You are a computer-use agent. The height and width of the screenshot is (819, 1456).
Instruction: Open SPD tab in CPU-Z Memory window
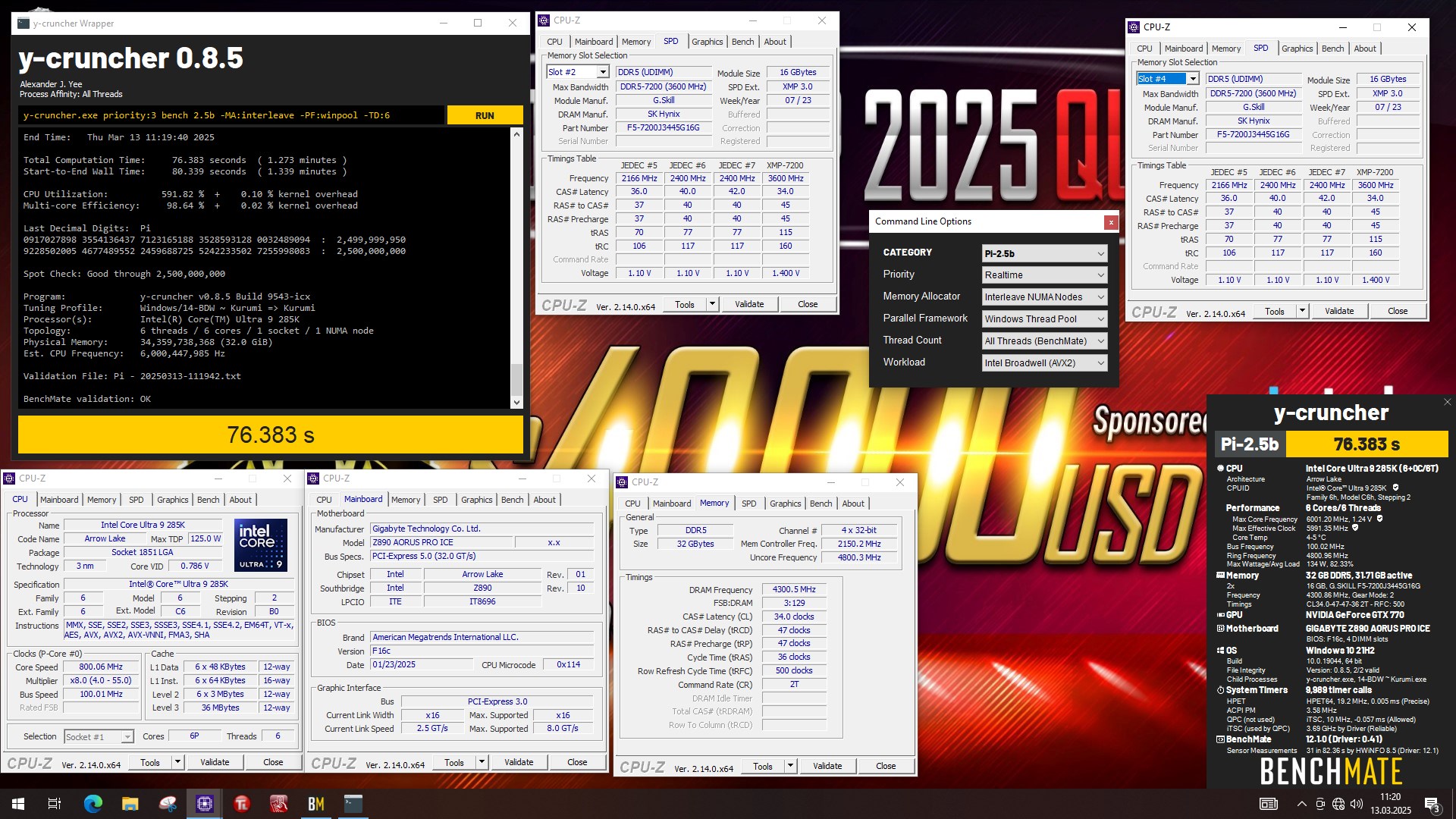748,504
